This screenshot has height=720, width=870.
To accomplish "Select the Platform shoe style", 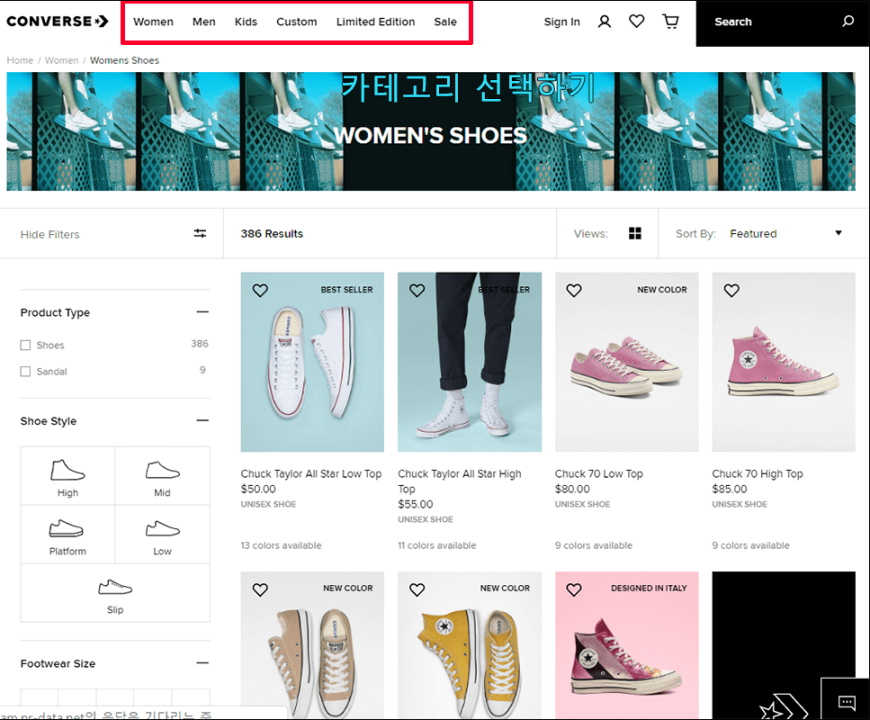I will [x=68, y=535].
